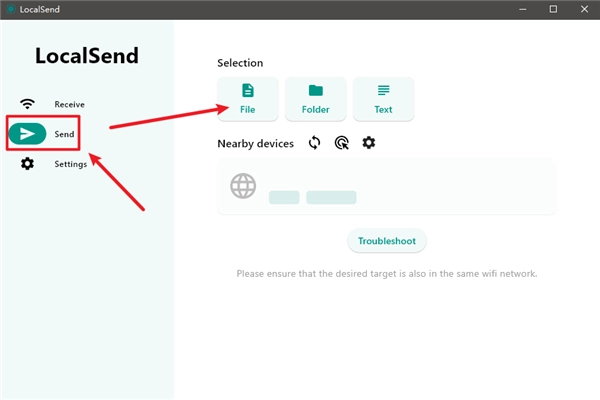This screenshot has width=600, height=400.
Task: Select the Send tab in sidebar
Action: coord(50,134)
